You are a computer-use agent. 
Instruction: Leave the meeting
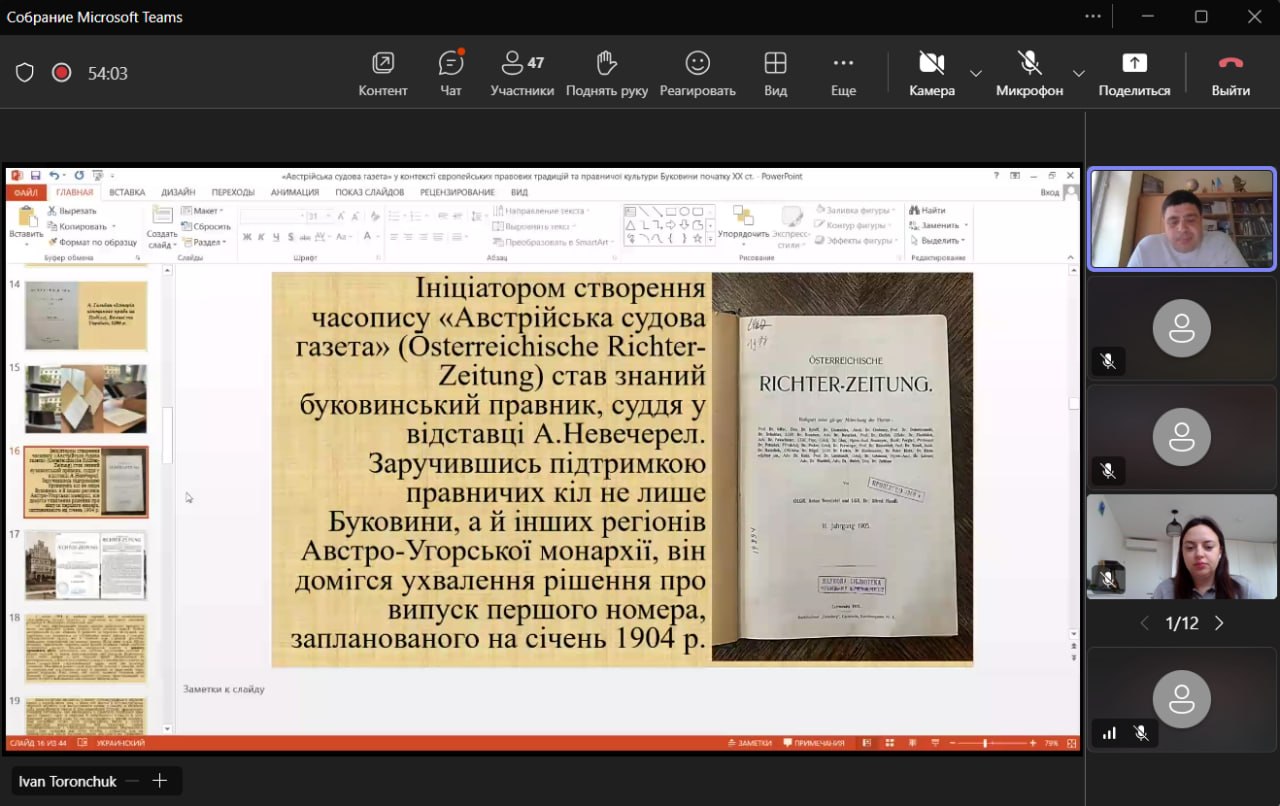[x=1231, y=74]
